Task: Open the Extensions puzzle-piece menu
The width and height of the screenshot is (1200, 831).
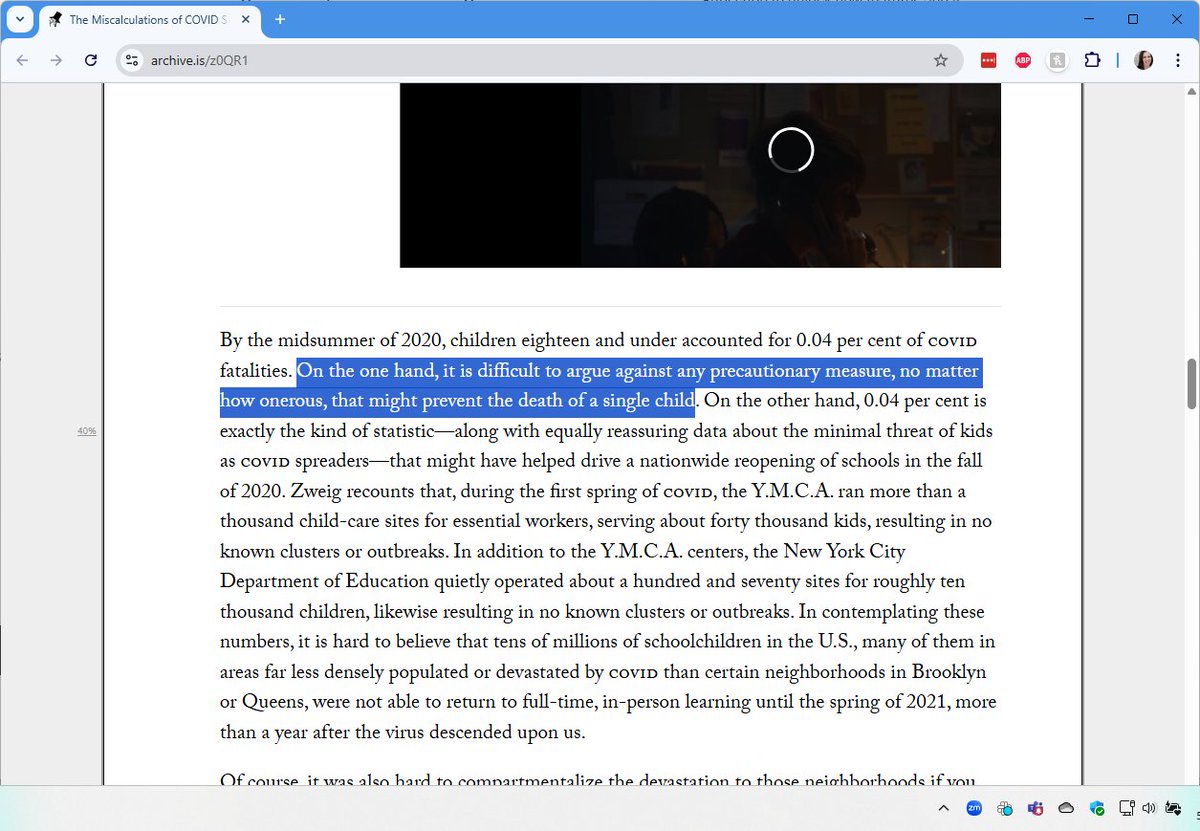Action: 1092,60
